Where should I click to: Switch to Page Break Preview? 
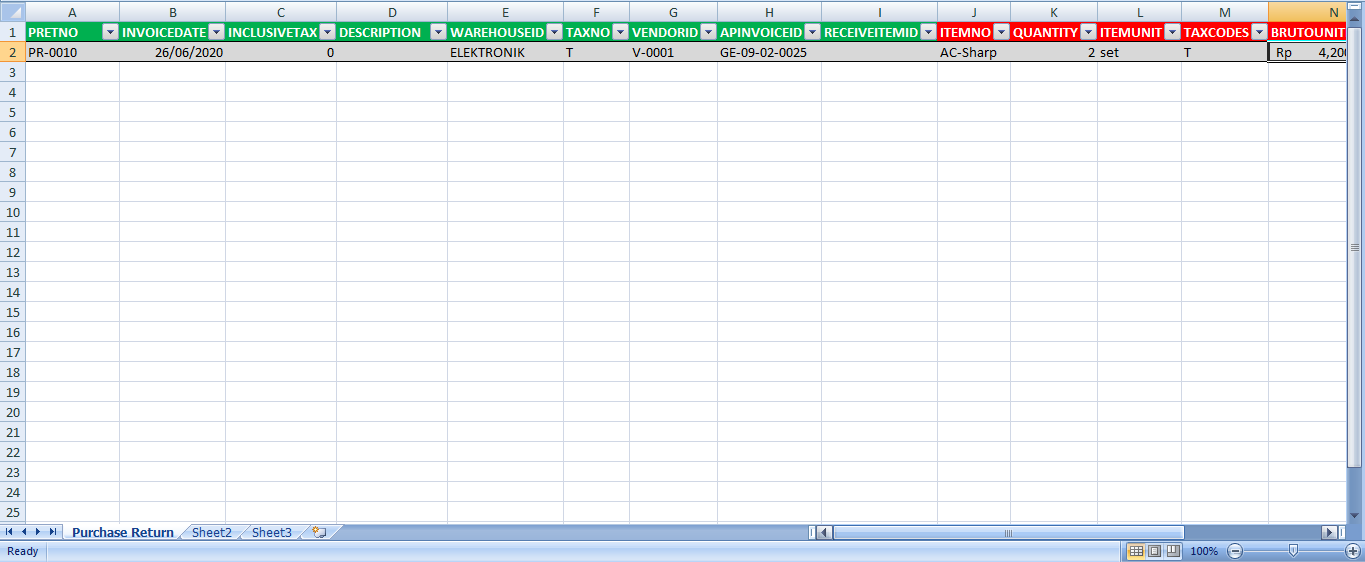click(1172, 551)
